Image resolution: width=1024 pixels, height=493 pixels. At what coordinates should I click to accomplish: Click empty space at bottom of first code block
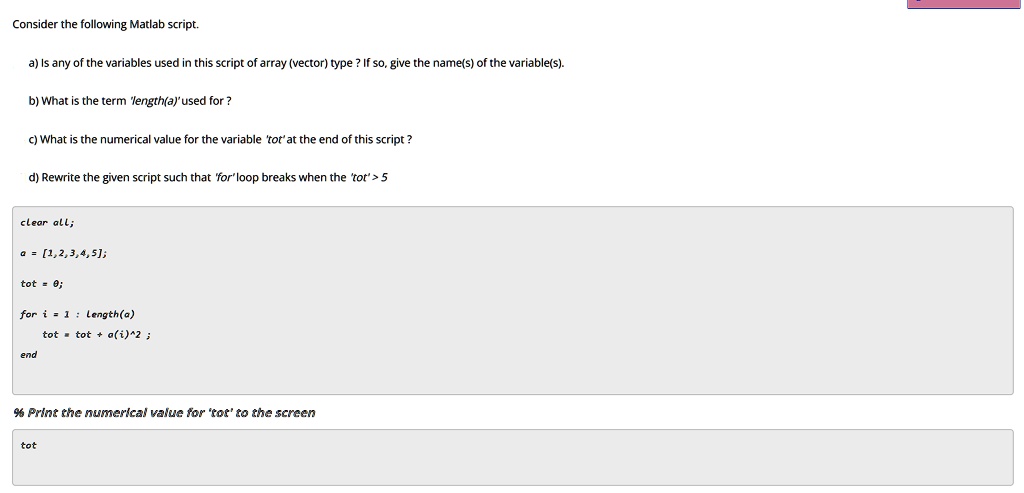(513, 379)
